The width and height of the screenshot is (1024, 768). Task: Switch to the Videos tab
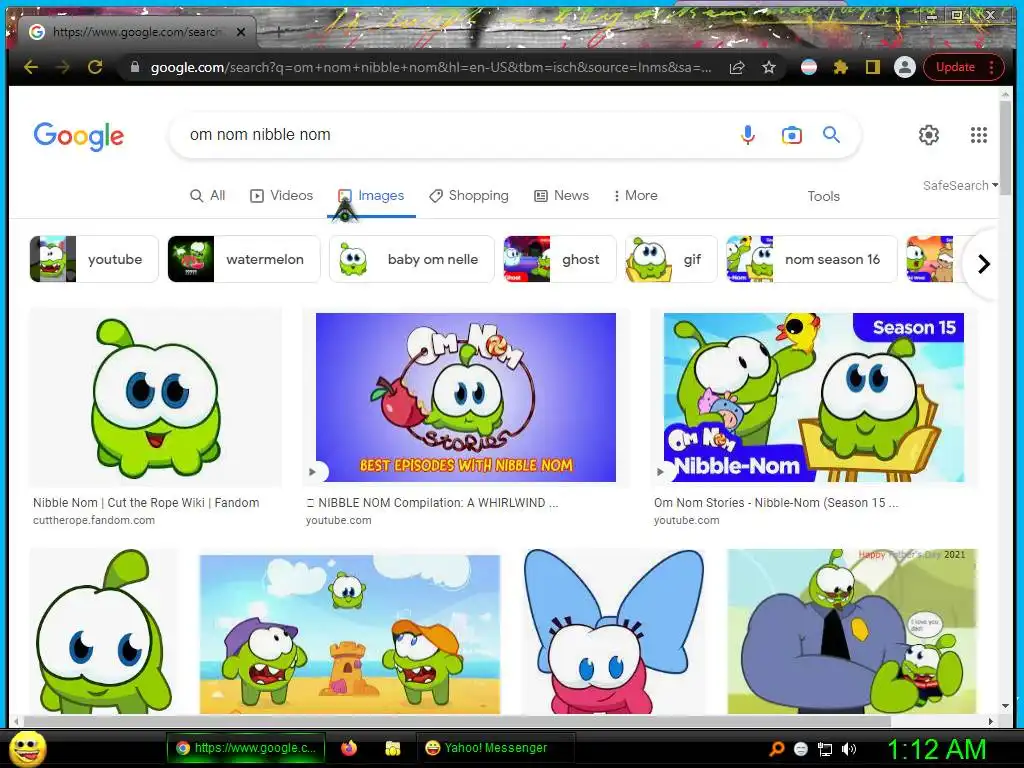click(281, 195)
